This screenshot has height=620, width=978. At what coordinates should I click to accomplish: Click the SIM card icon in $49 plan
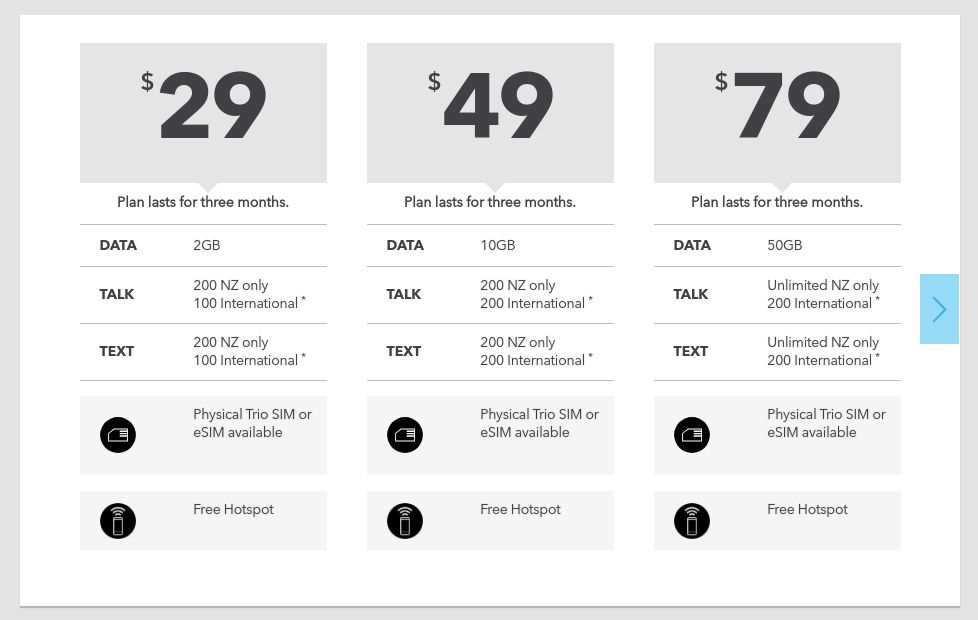point(405,435)
